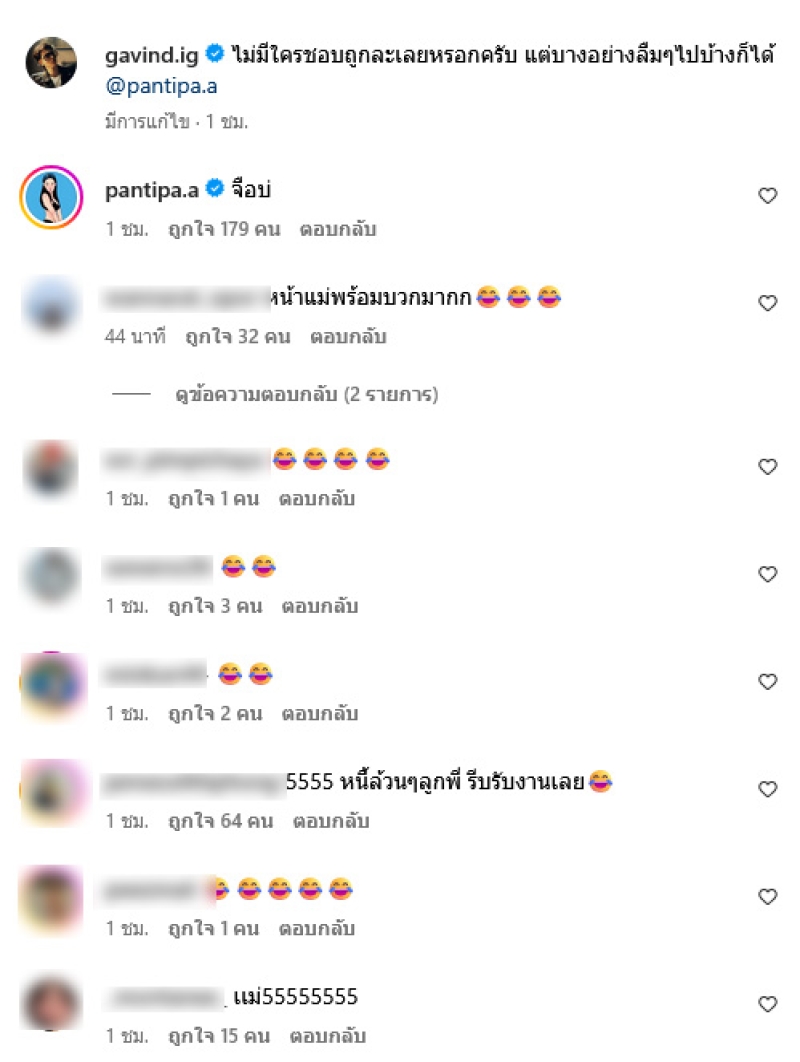Reply to pantipa.a's comment

[337, 229]
